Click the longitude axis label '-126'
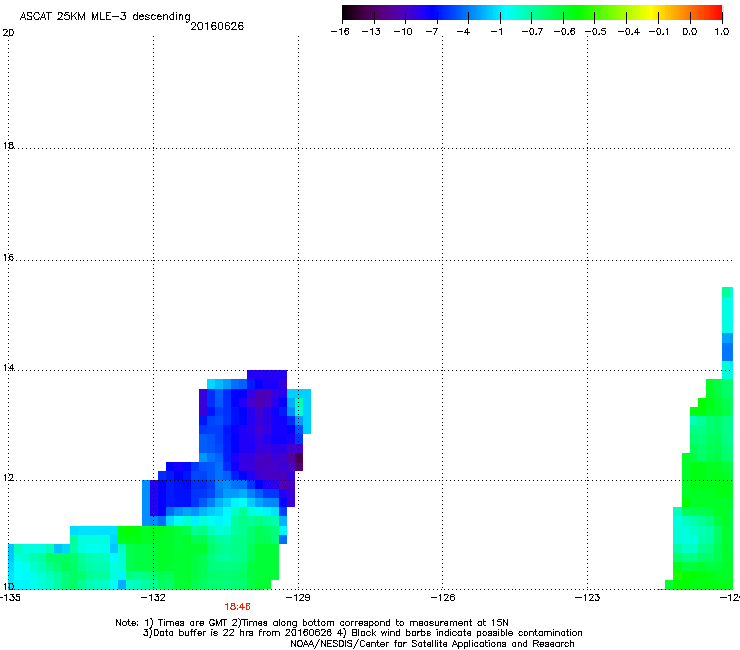 point(443,598)
